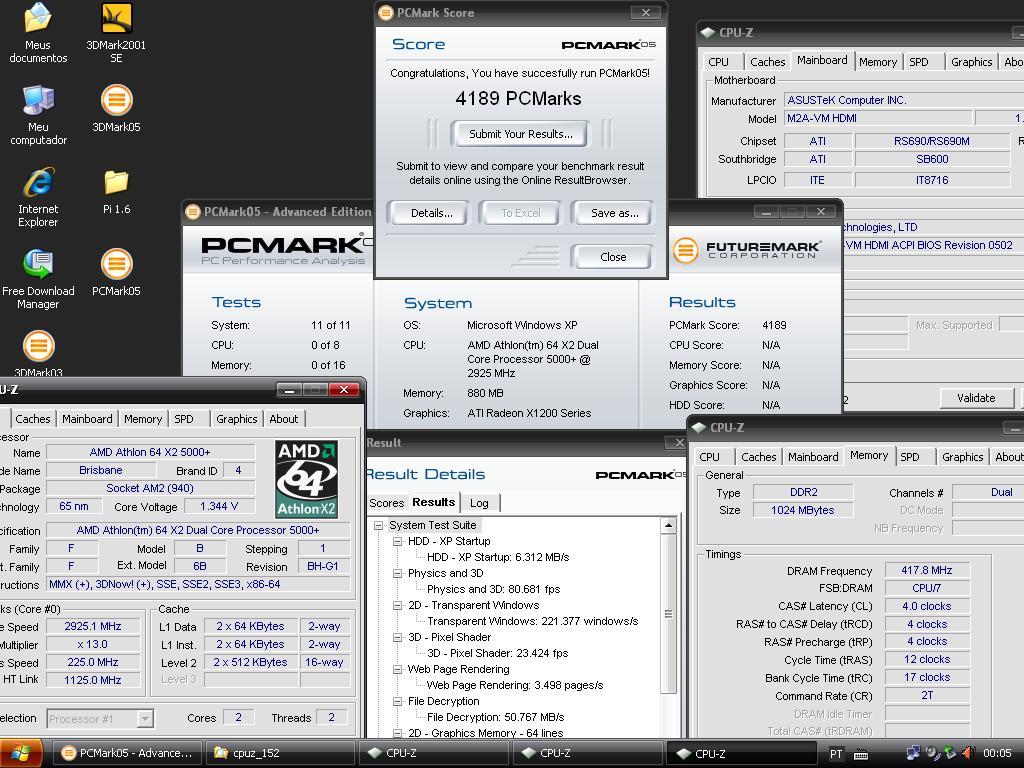
Task: Switch to Caches tab in Mainboard CPU-Z window
Action: click(x=767, y=62)
